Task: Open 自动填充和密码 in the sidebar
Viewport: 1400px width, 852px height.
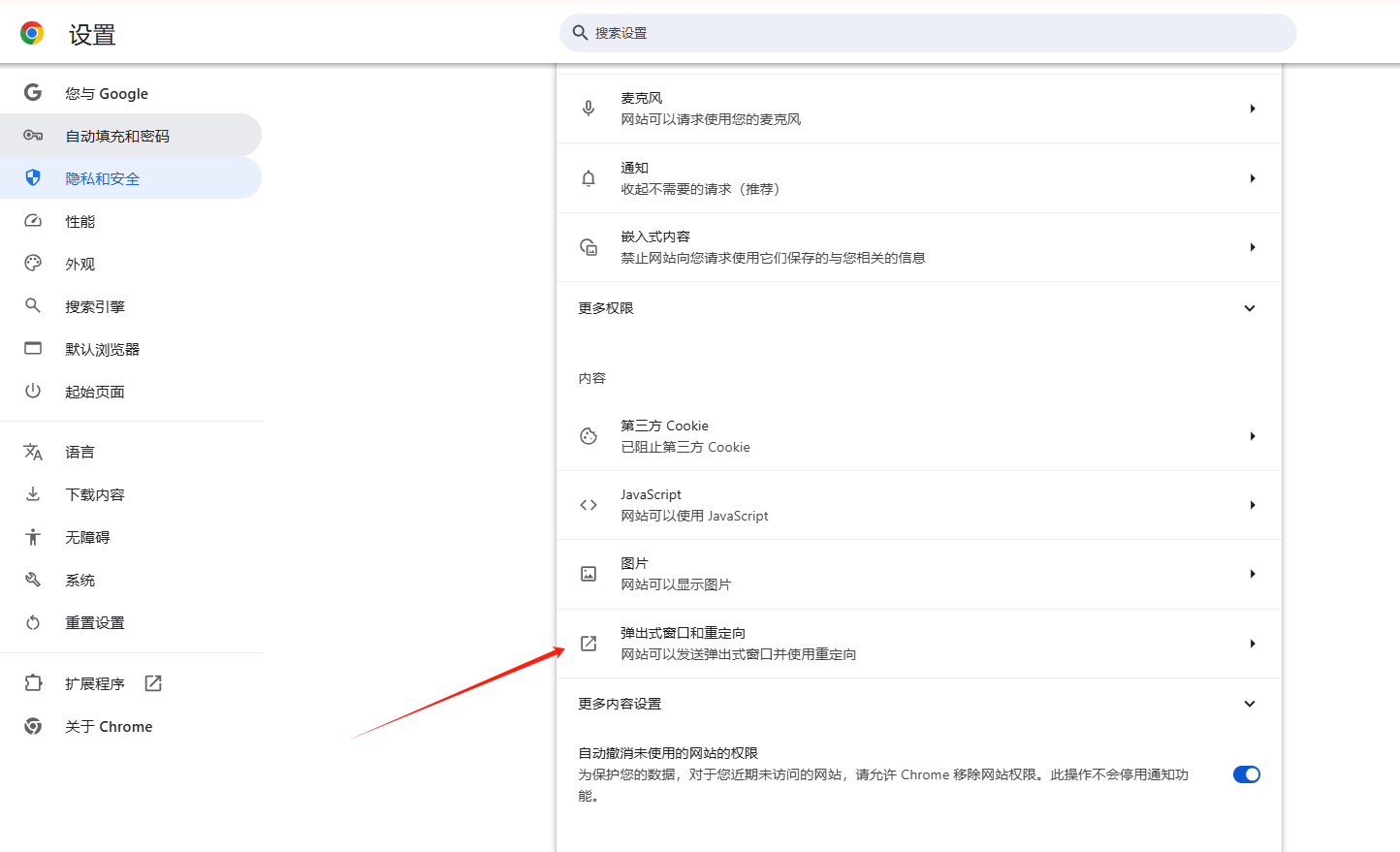Action: (131, 136)
